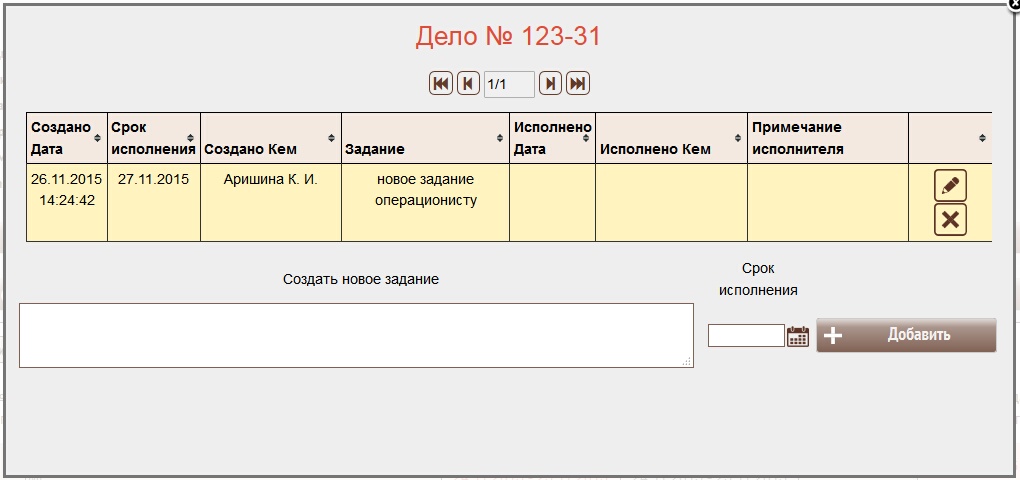Click the new task description text area

[x=356, y=335]
